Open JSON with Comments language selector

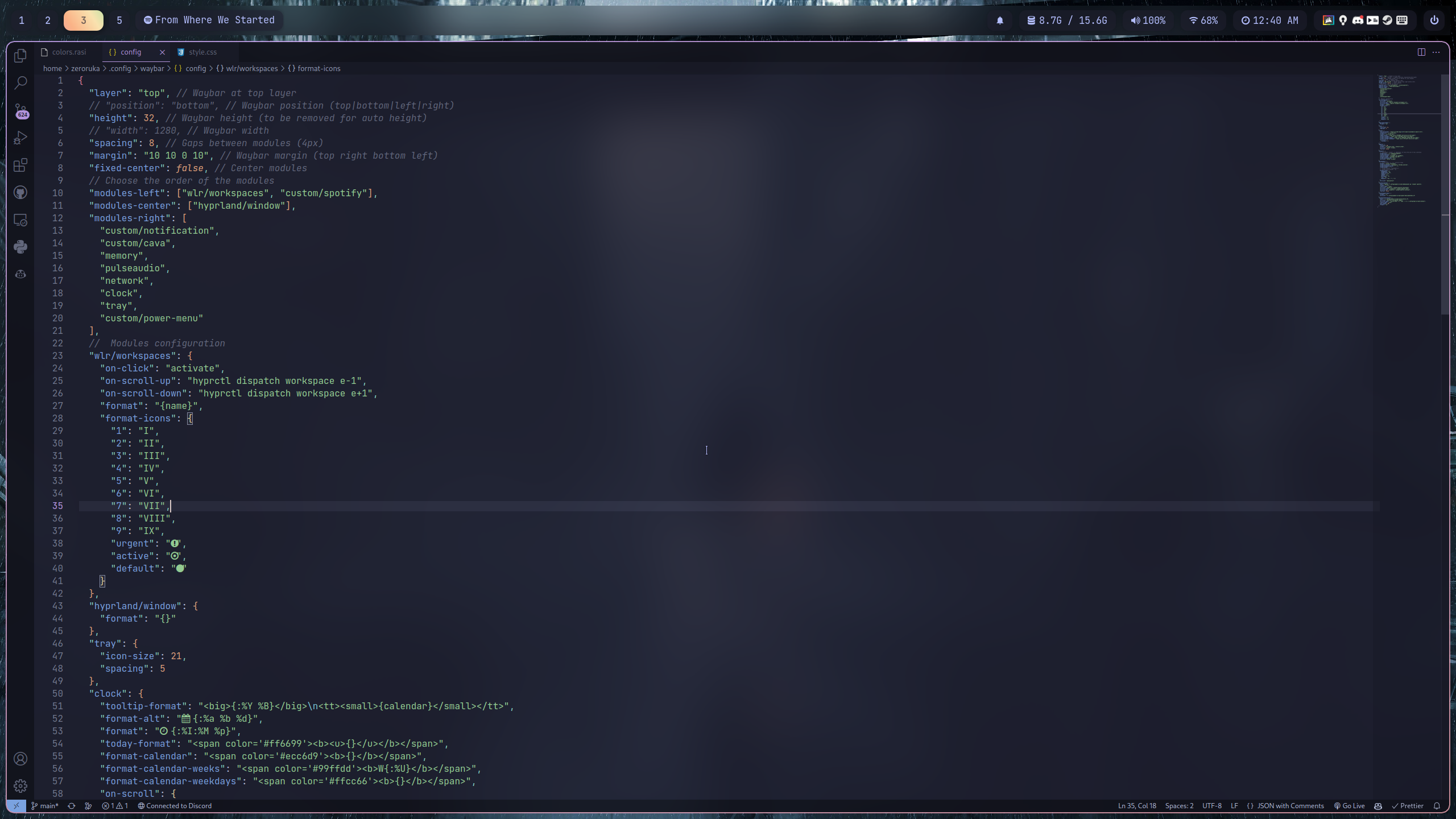pos(1285,806)
